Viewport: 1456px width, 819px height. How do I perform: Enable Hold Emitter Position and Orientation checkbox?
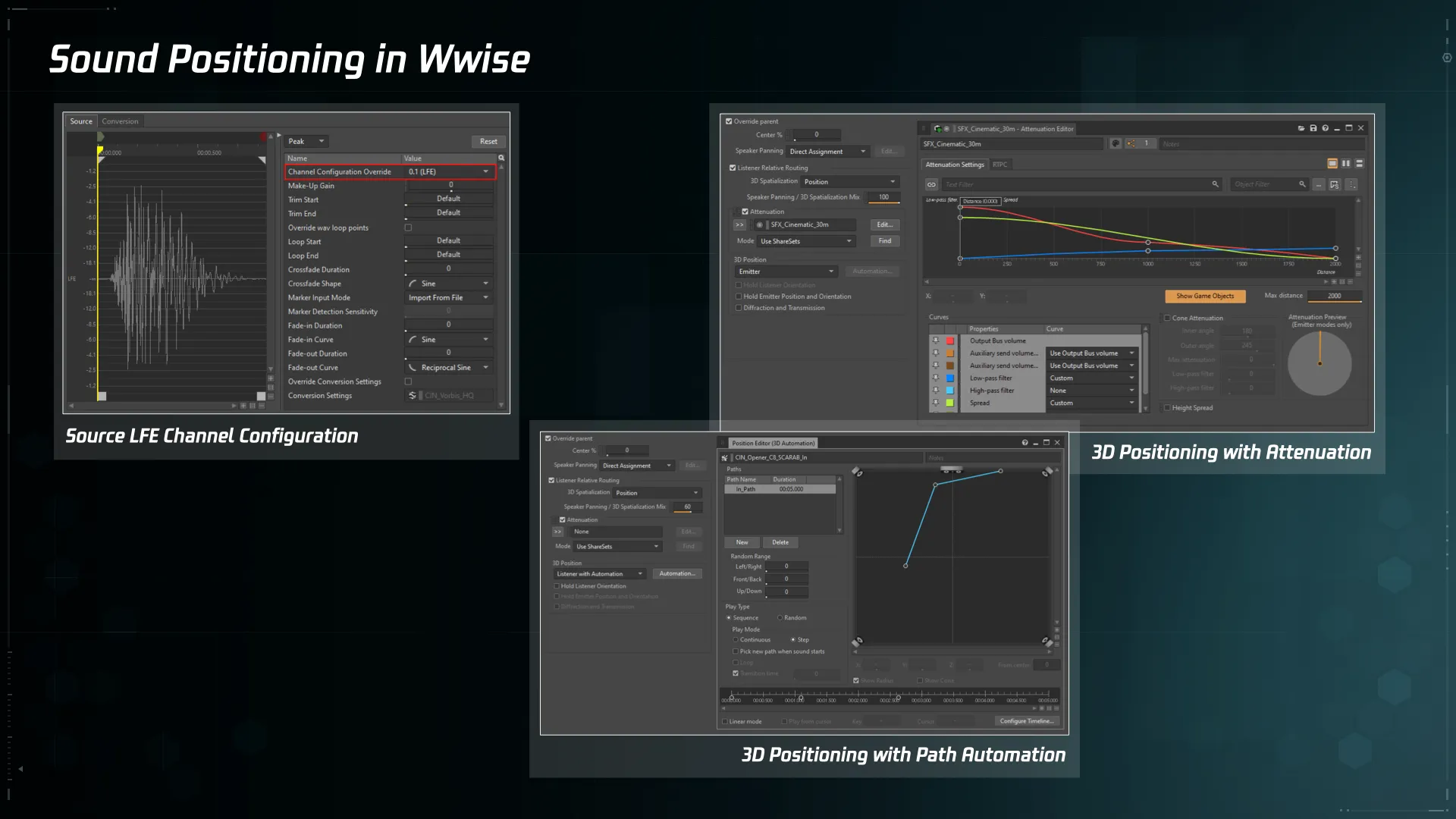click(738, 297)
